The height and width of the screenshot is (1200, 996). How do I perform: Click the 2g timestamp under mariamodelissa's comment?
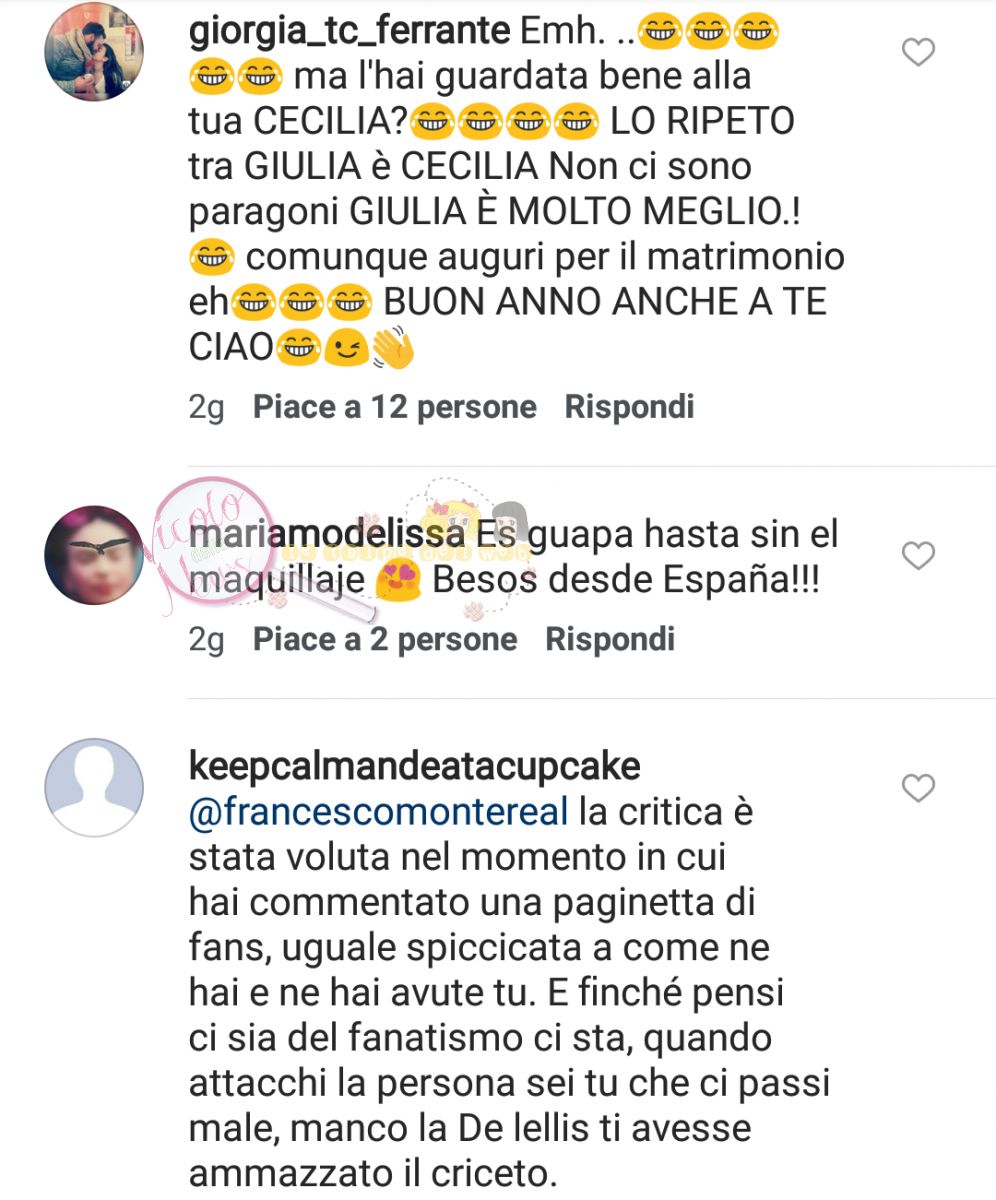pos(207,641)
